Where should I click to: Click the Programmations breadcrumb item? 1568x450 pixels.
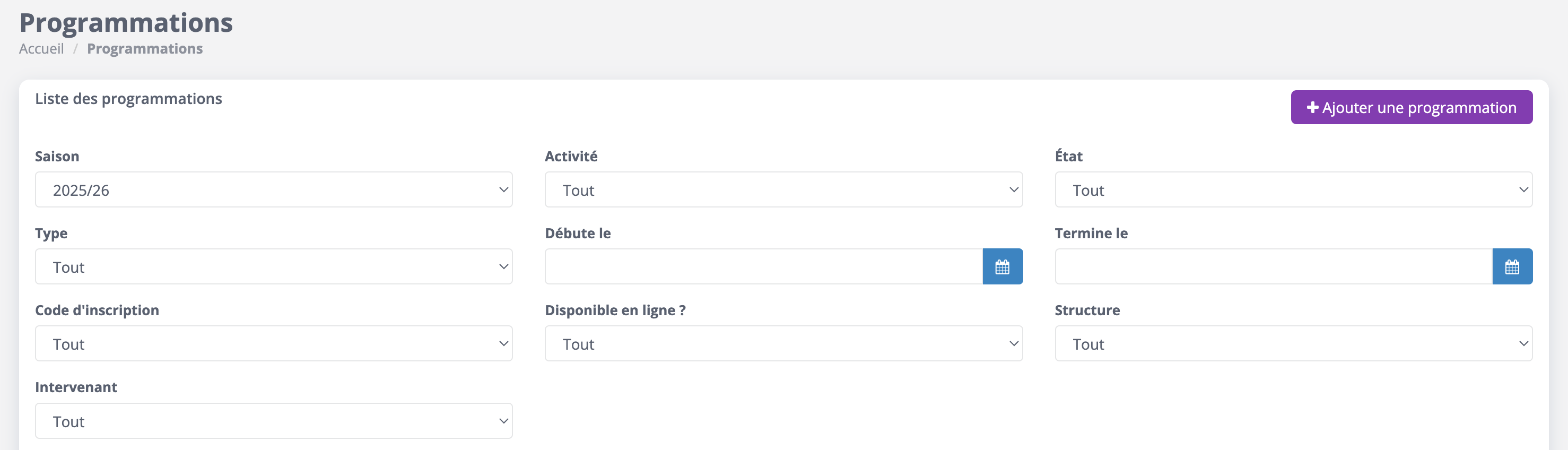click(x=145, y=49)
